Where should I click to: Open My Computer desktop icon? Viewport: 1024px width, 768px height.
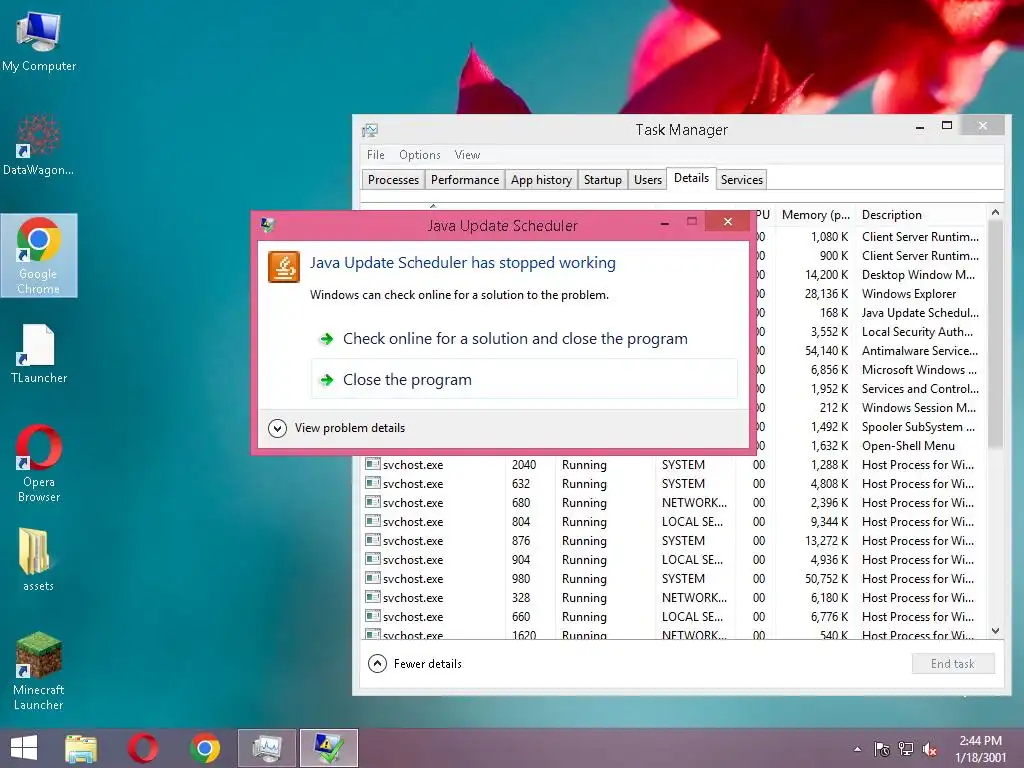(39, 42)
